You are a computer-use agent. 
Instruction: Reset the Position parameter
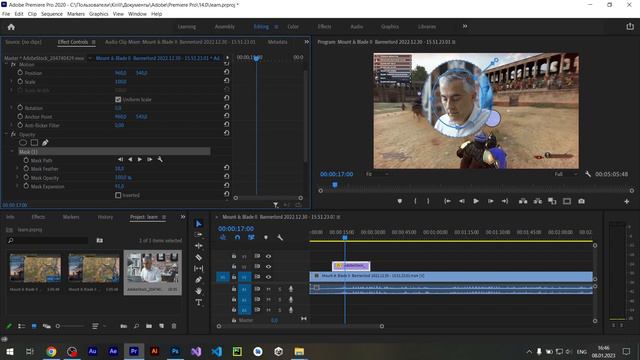[x=227, y=72]
